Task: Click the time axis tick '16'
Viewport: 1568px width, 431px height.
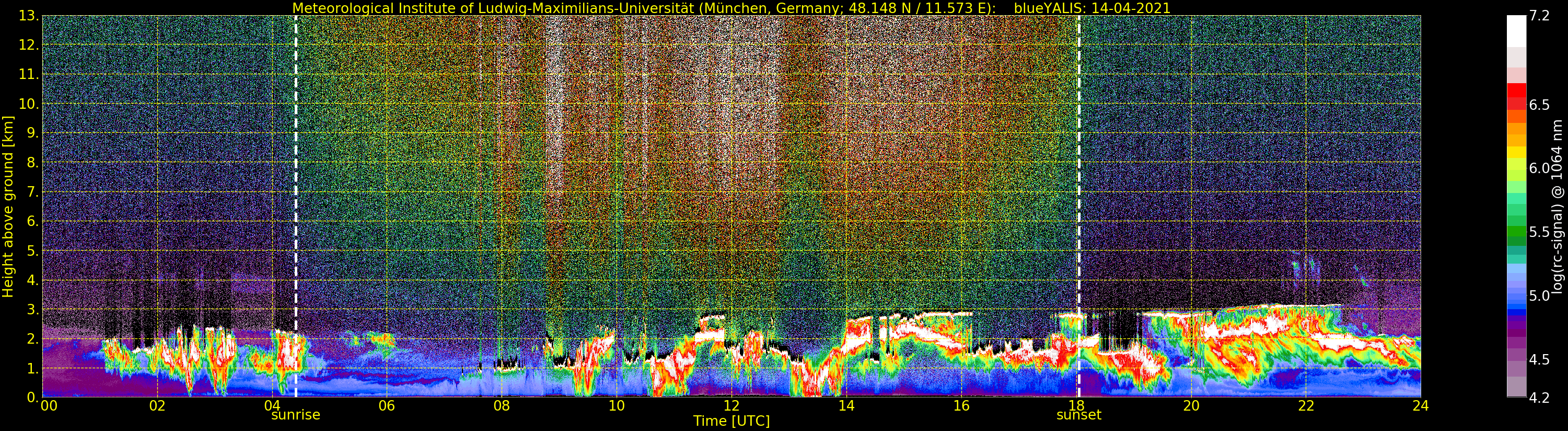Action: pyautogui.click(x=961, y=405)
